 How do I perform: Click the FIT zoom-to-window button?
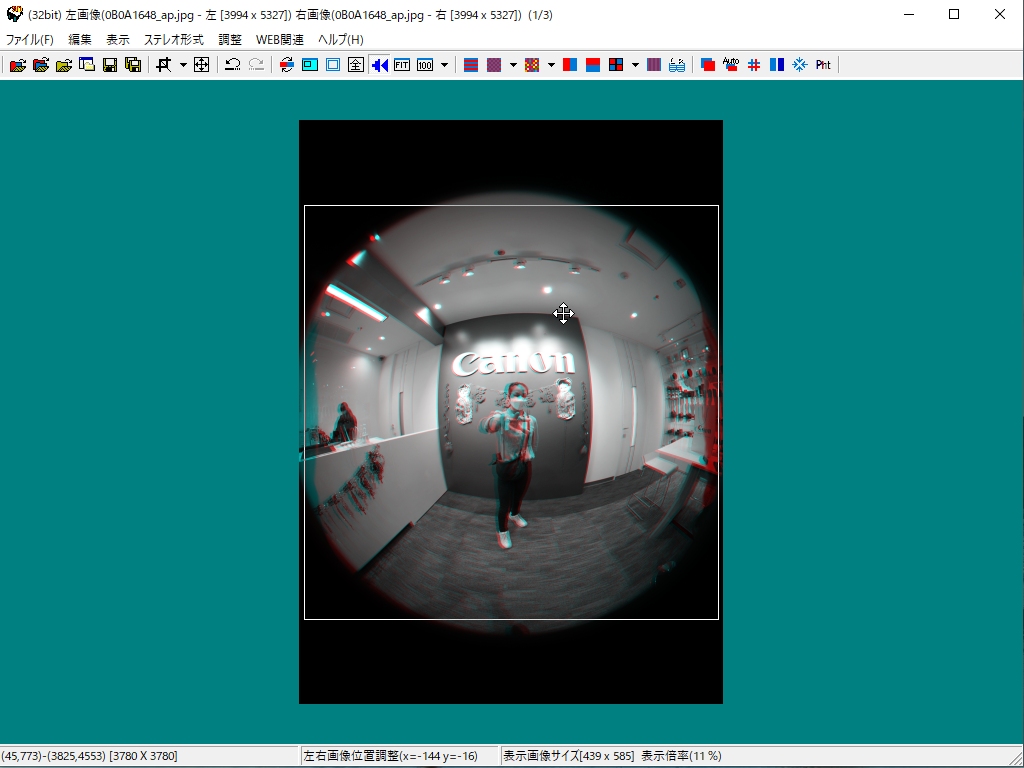(x=402, y=65)
